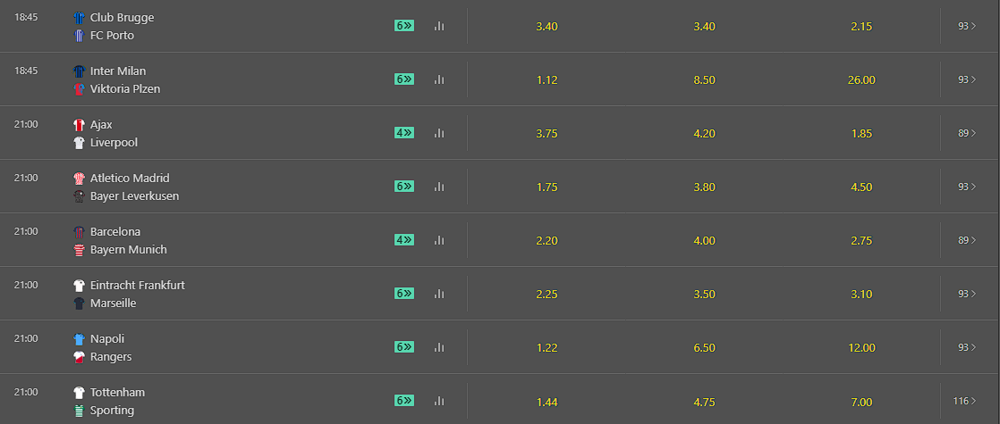
Task: Select draw odds 4.00 for Barcelona match
Action: (704, 241)
